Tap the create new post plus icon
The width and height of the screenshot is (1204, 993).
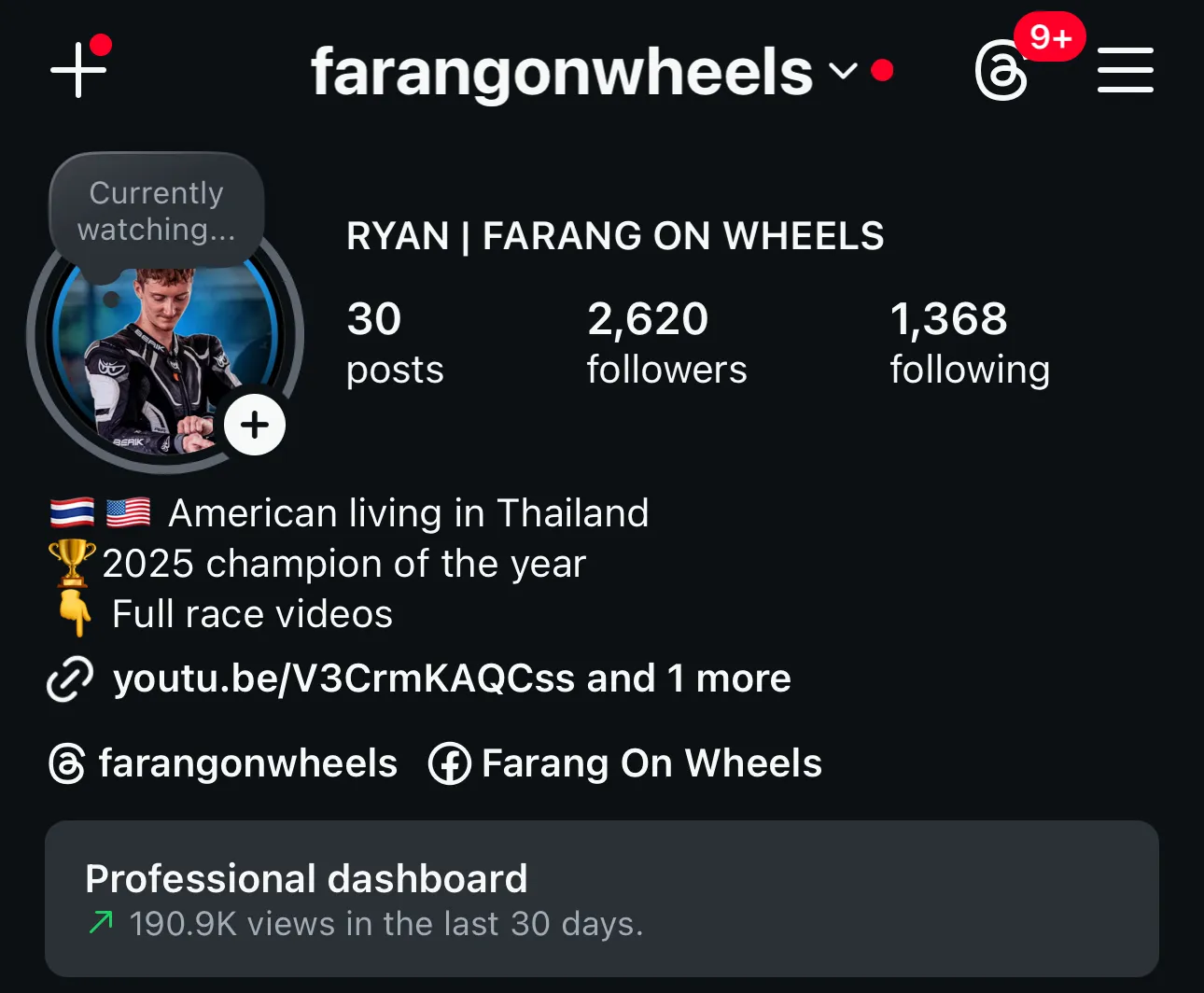click(x=78, y=69)
